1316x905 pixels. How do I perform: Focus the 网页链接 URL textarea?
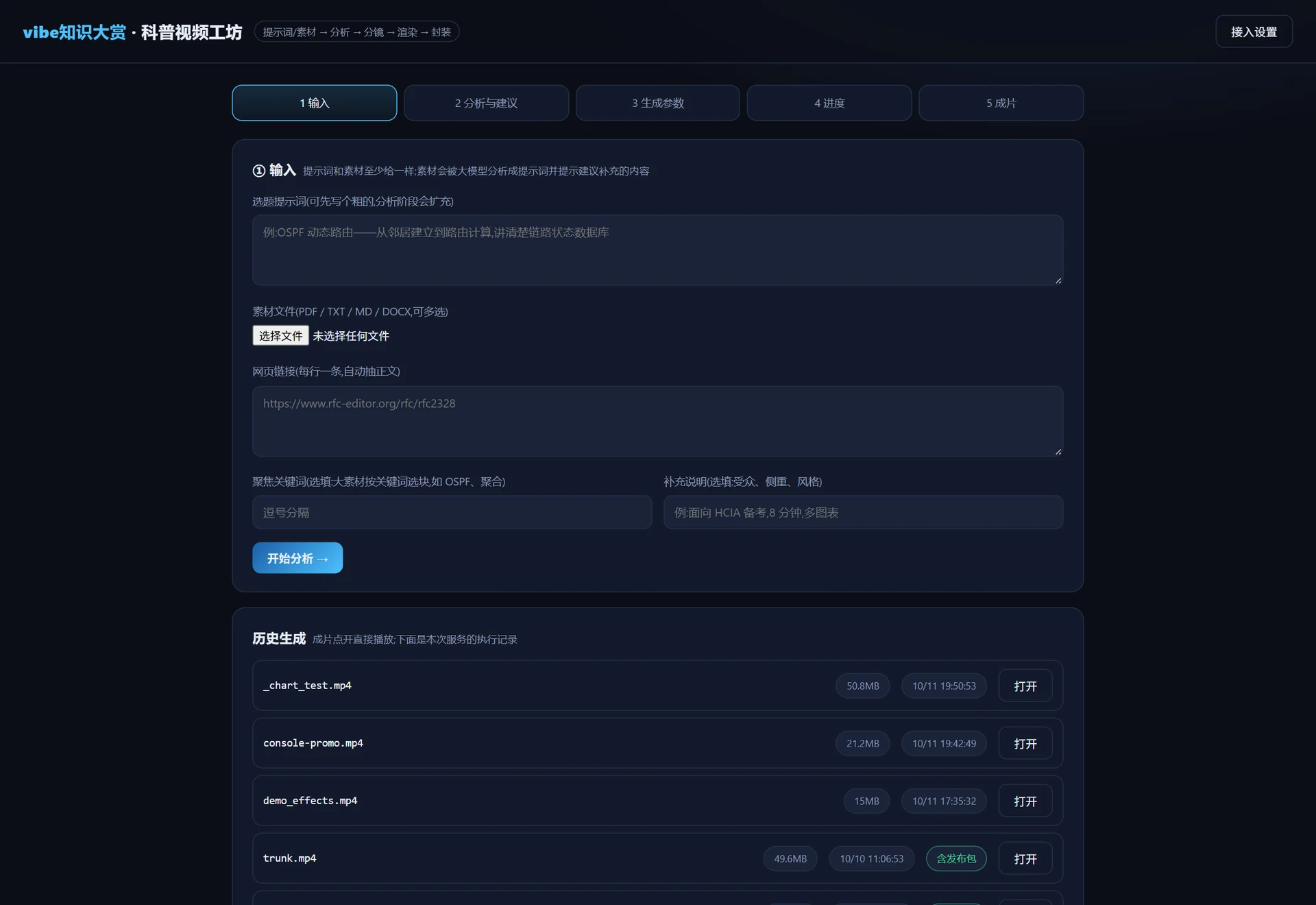coord(658,421)
